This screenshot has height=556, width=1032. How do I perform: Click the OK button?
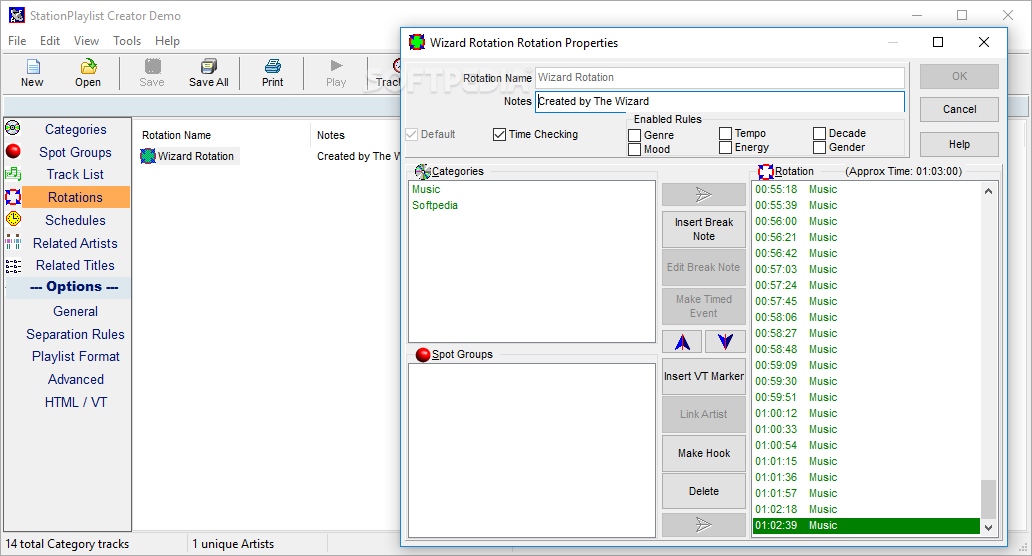click(x=959, y=76)
